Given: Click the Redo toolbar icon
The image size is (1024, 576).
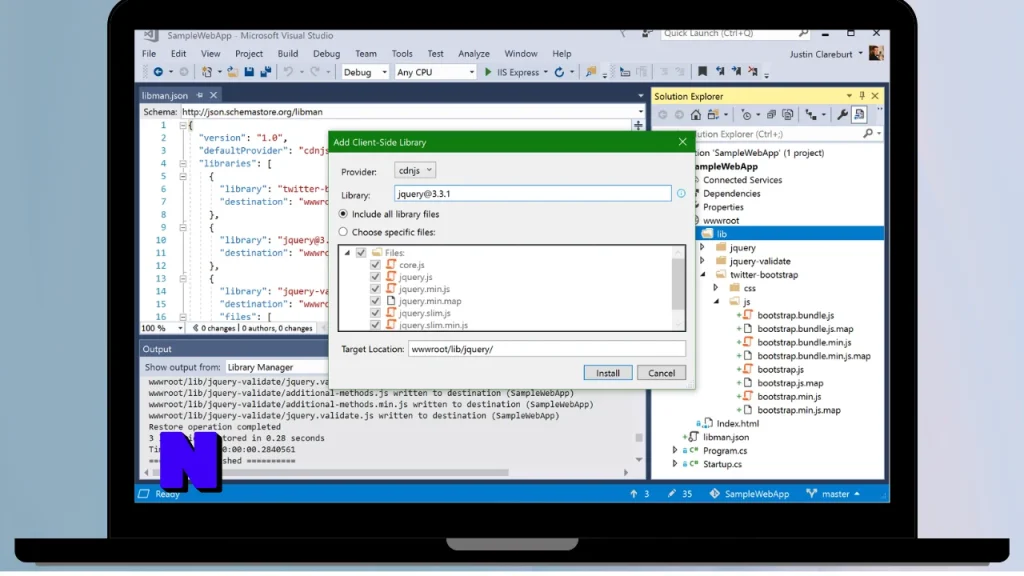Looking at the screenshot, I should 315,72.
